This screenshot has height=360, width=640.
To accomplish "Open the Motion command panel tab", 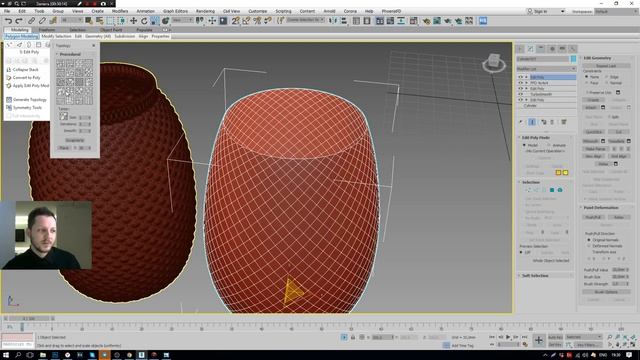I will coord(552,49).
